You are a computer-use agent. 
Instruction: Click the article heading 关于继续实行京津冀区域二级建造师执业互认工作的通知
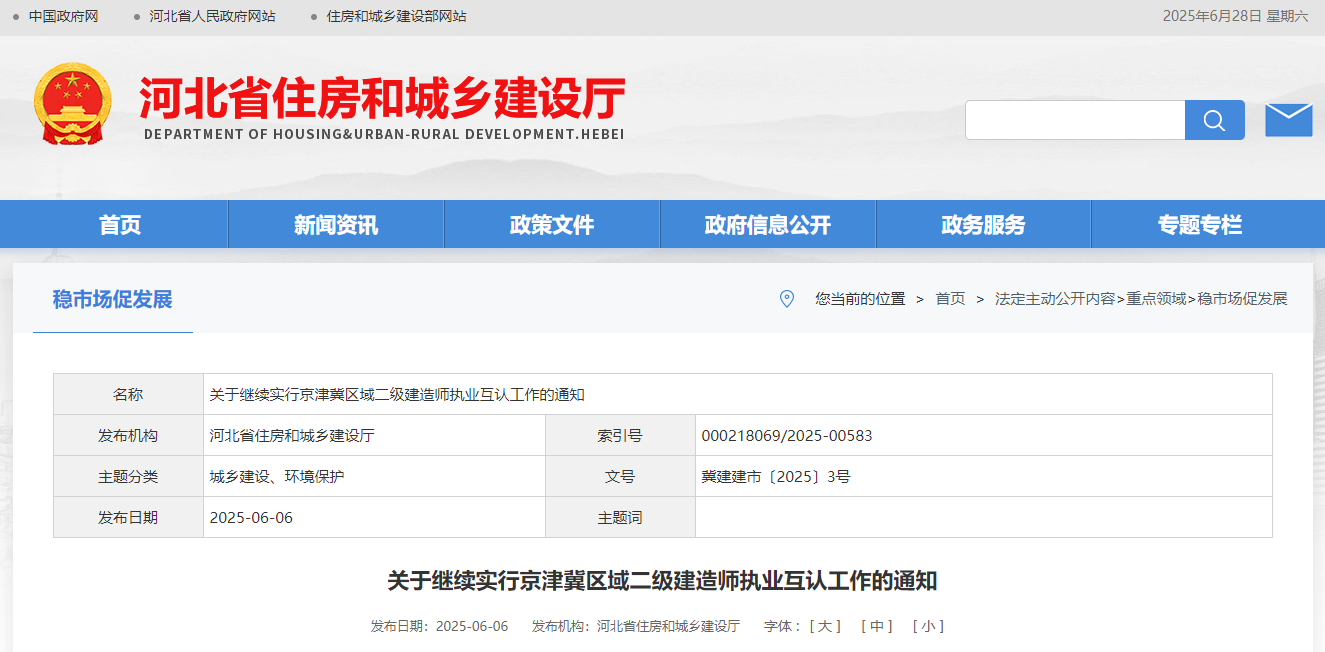point(662,581)
